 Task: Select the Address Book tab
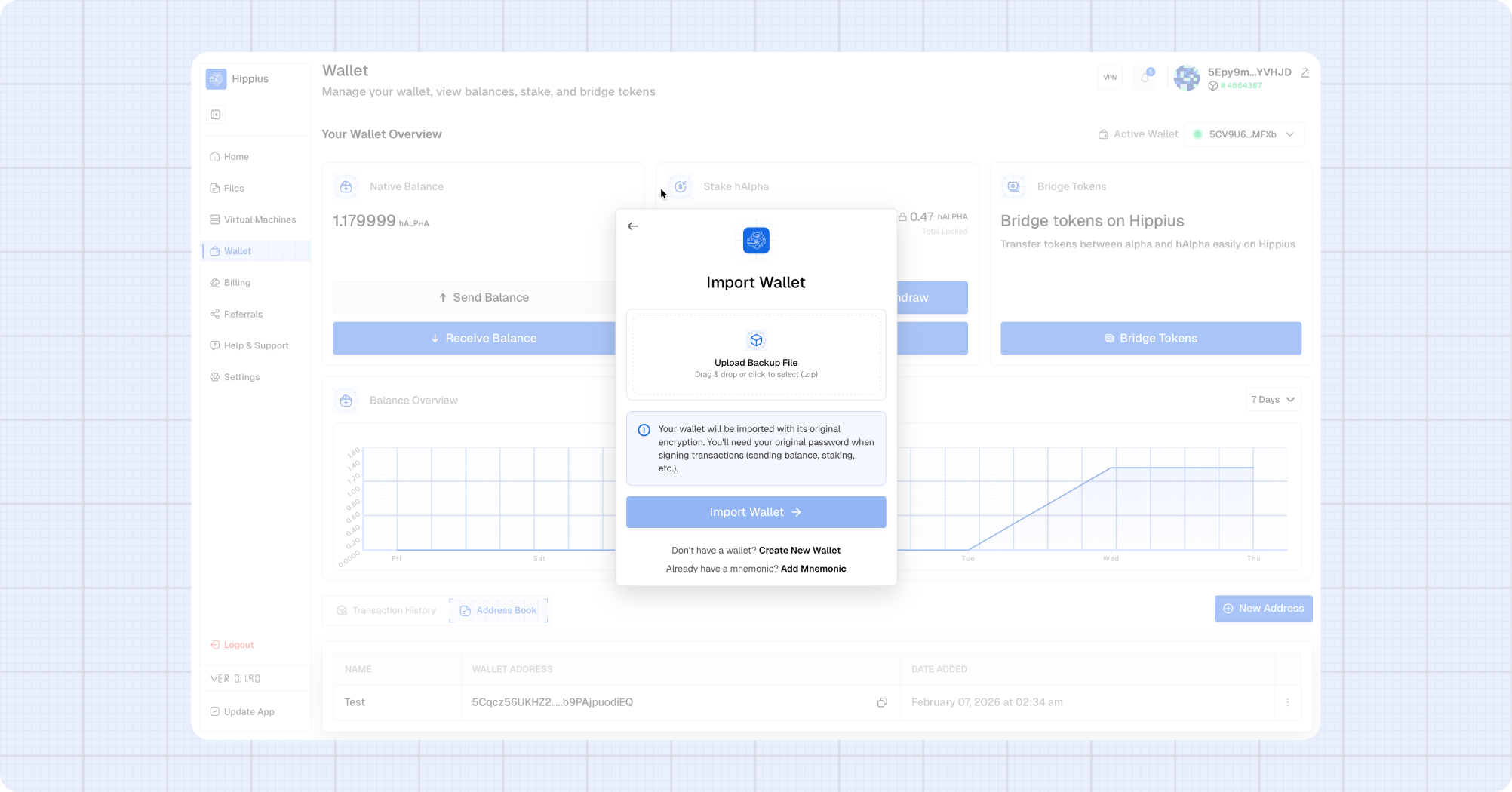(499, 610)
